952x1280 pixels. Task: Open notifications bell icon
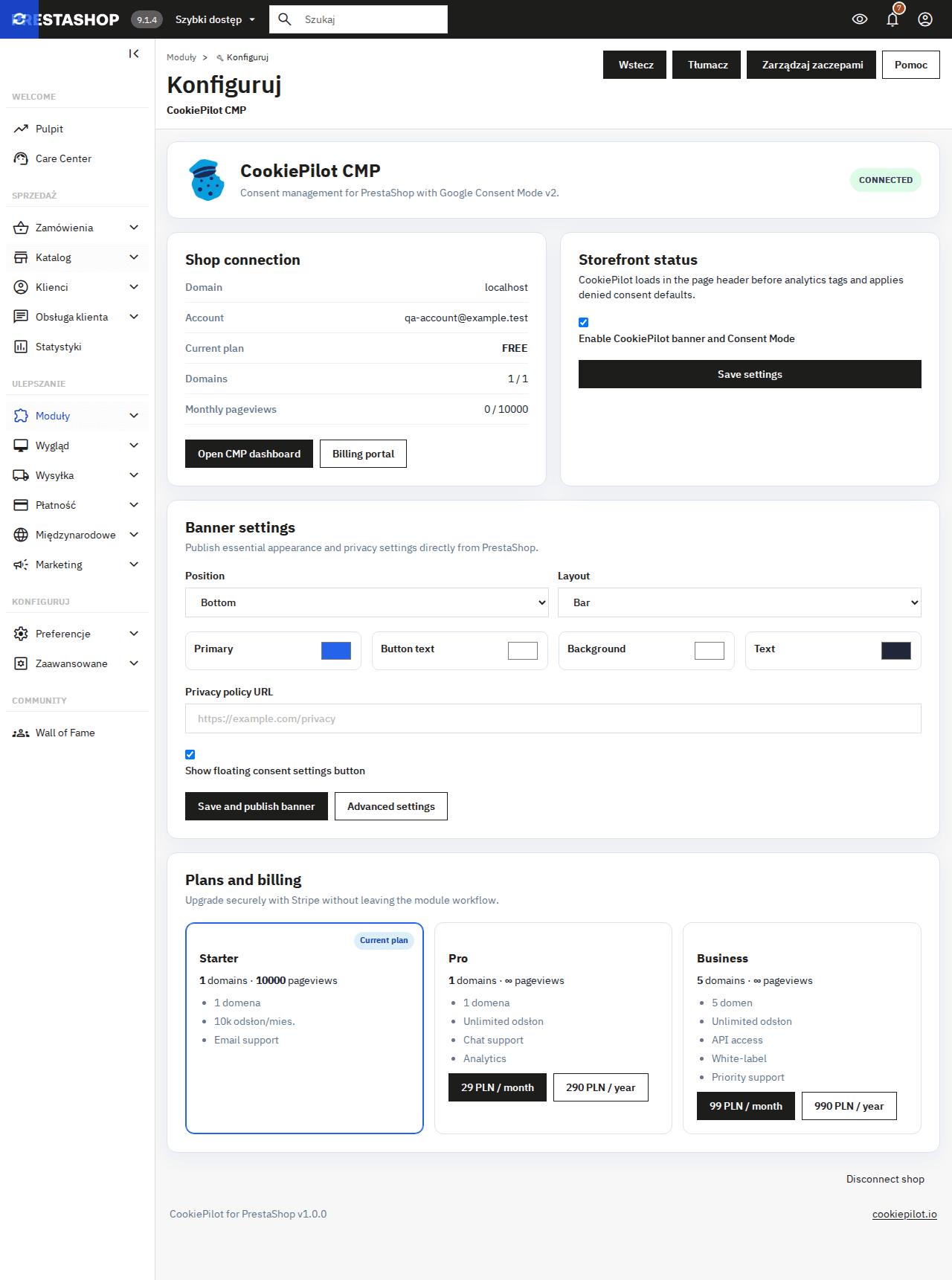pyautogui.click(x=892, y=19)
